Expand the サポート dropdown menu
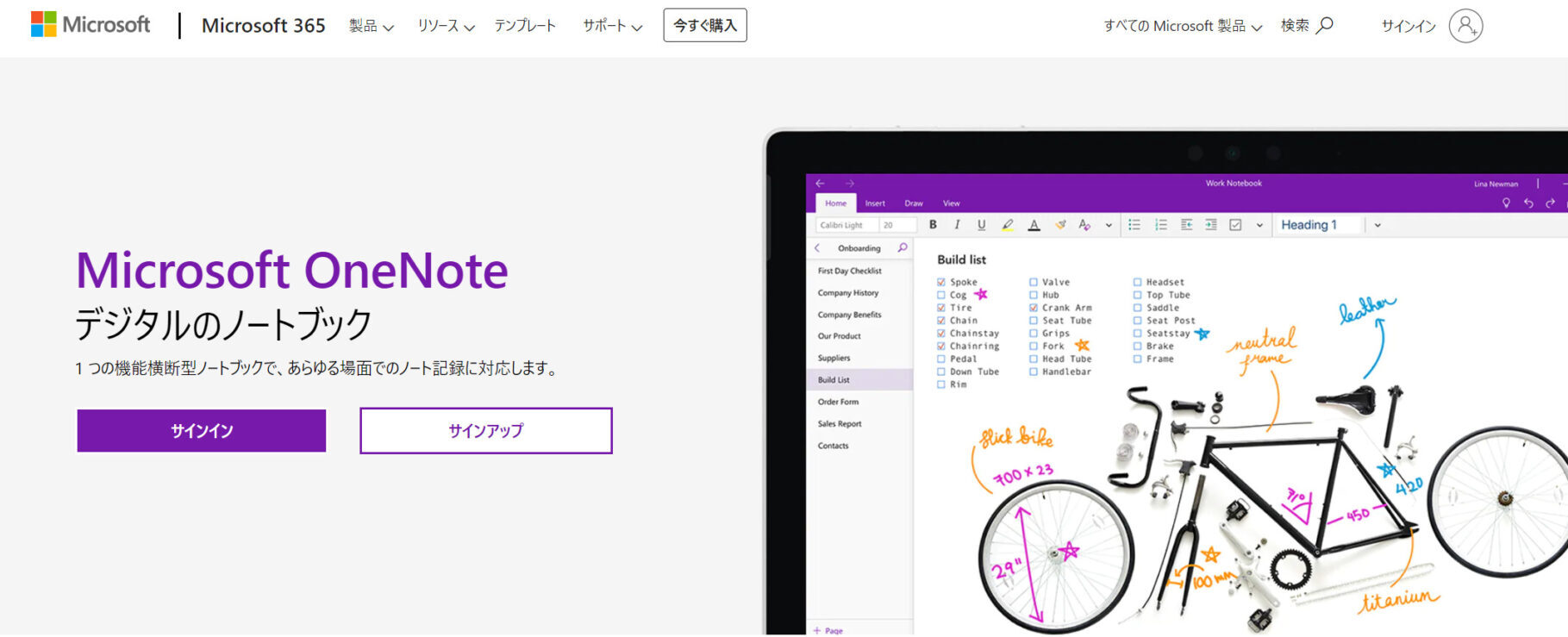The height and width of the screenshot is (637, 1568). [x=613, y=26]
